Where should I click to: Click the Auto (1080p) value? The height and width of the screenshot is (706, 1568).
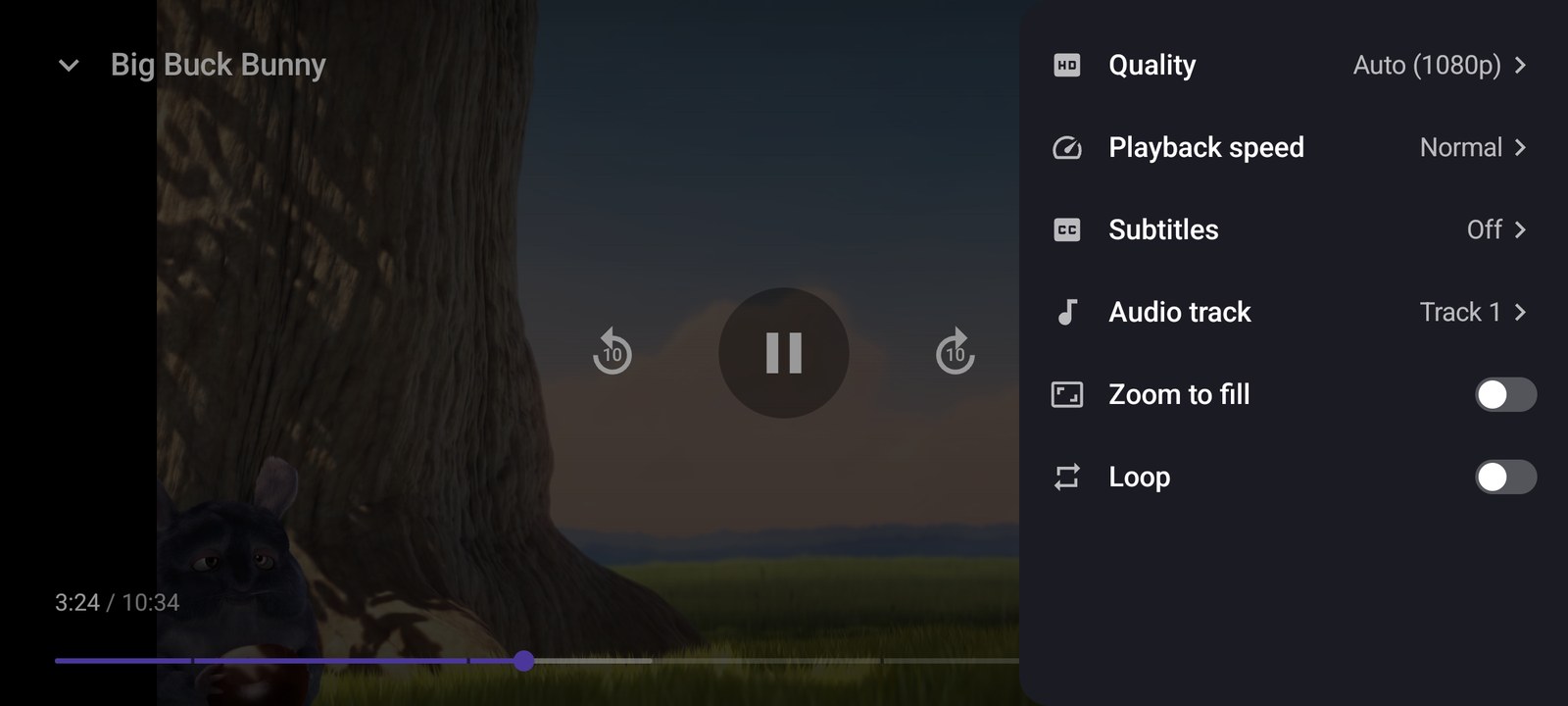coord(1427,65)
